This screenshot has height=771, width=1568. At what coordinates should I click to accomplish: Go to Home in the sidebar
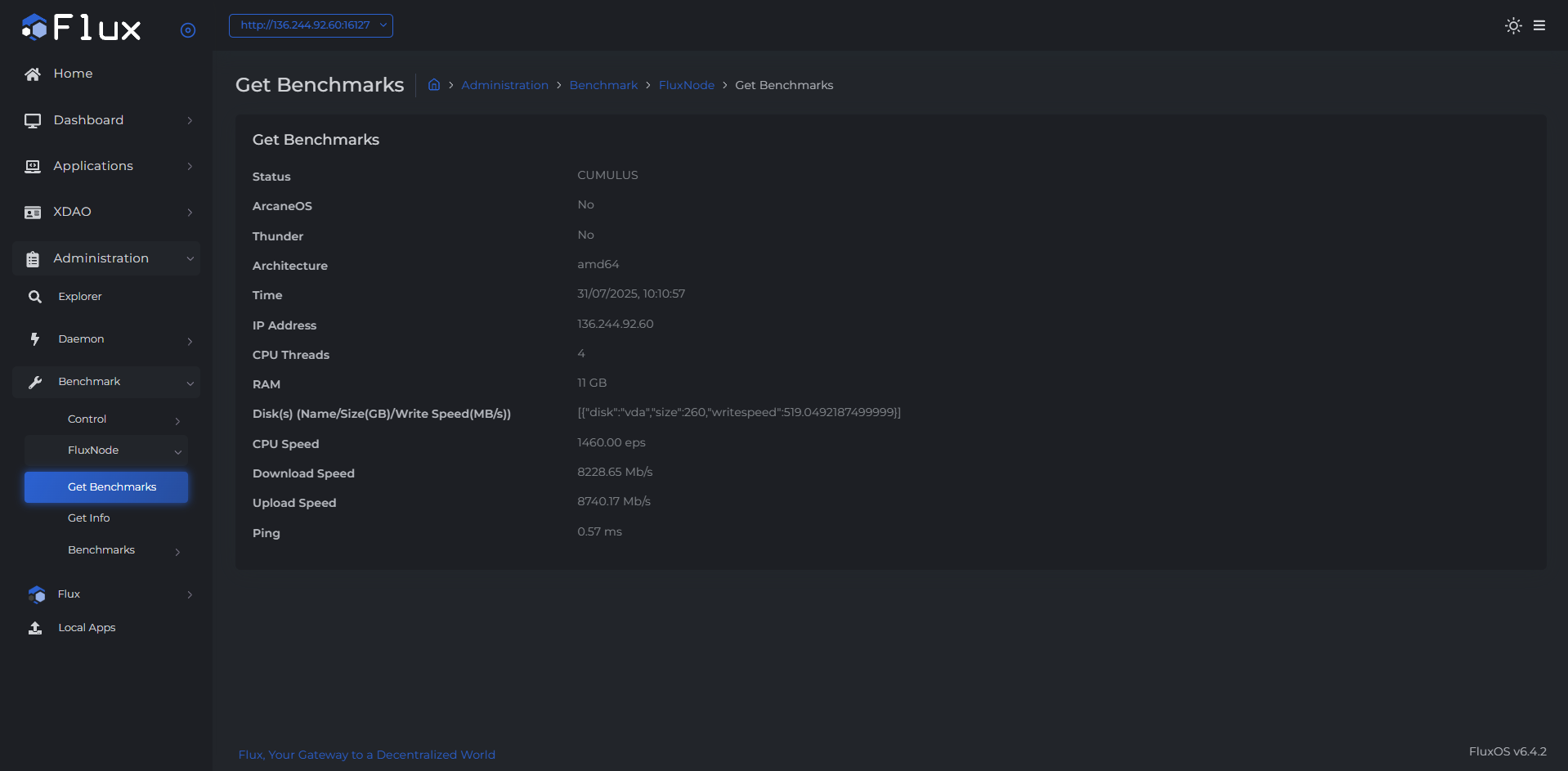click(x=73, y=74)
